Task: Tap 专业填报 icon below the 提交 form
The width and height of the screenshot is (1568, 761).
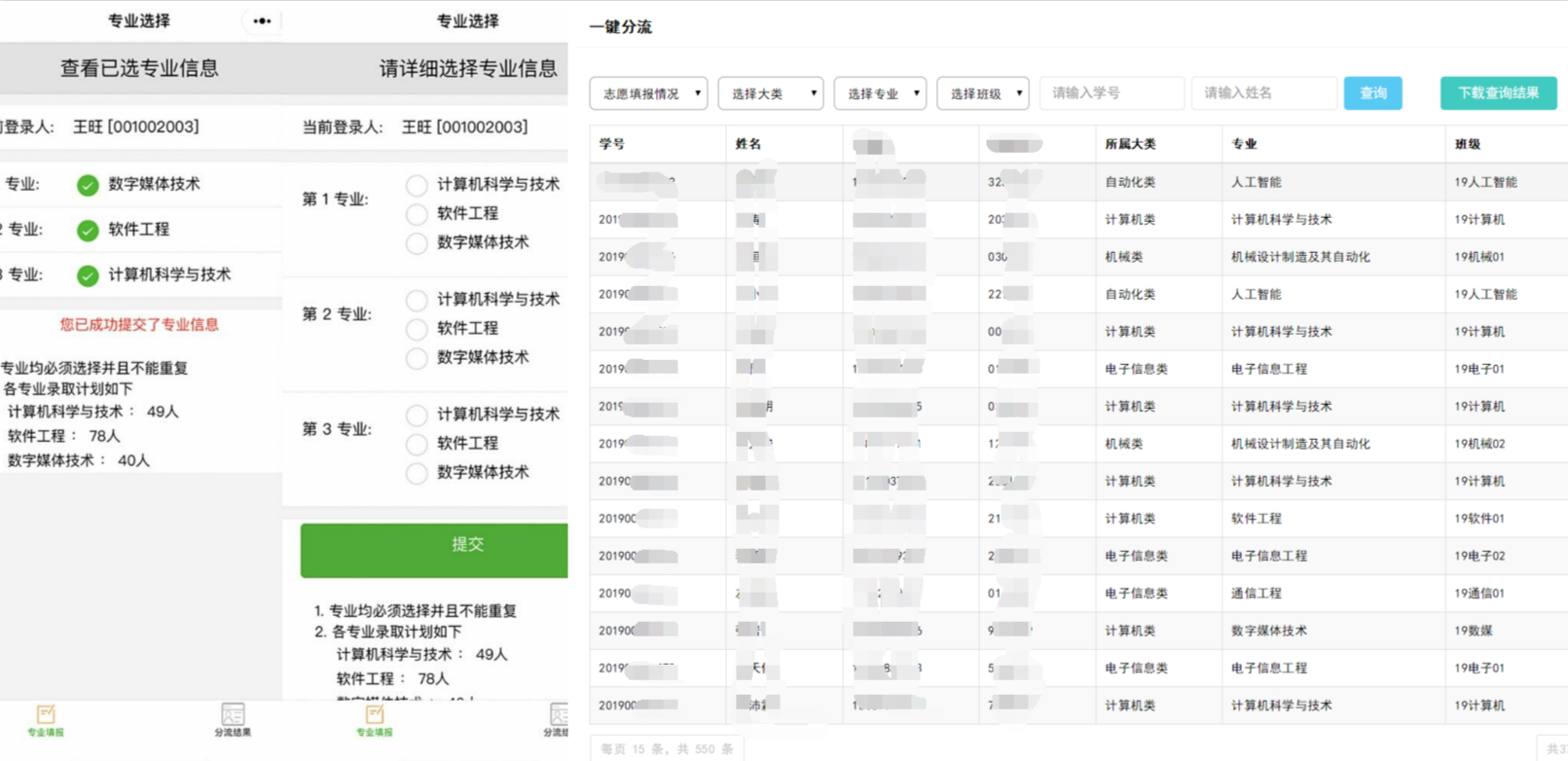Action: [x=375, y=720]
